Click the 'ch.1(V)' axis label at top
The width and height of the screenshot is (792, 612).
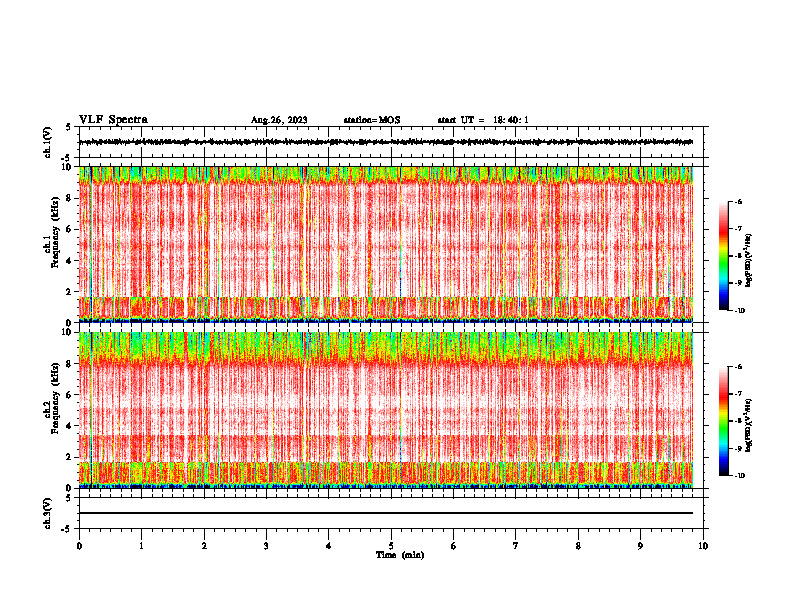48,142
